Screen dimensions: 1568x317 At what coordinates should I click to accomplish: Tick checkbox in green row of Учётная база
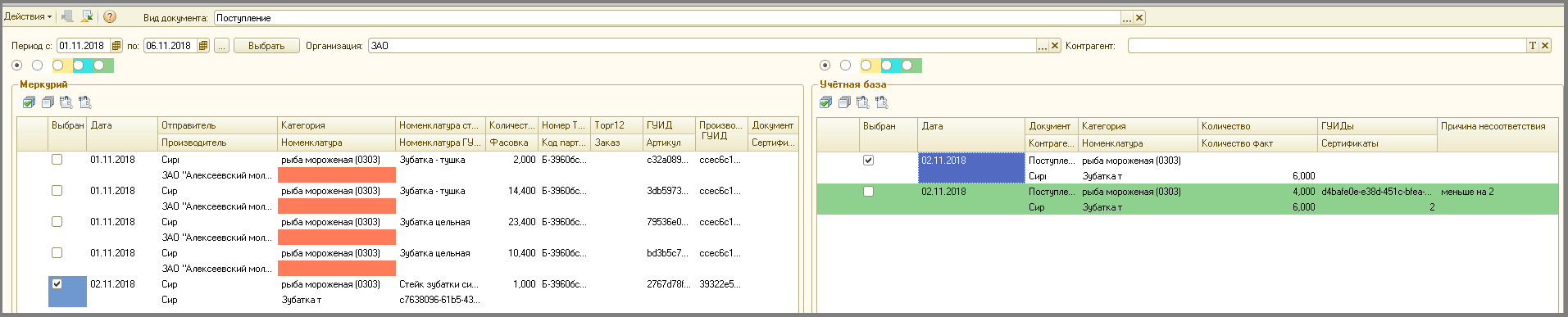click(x=869, y=192)
